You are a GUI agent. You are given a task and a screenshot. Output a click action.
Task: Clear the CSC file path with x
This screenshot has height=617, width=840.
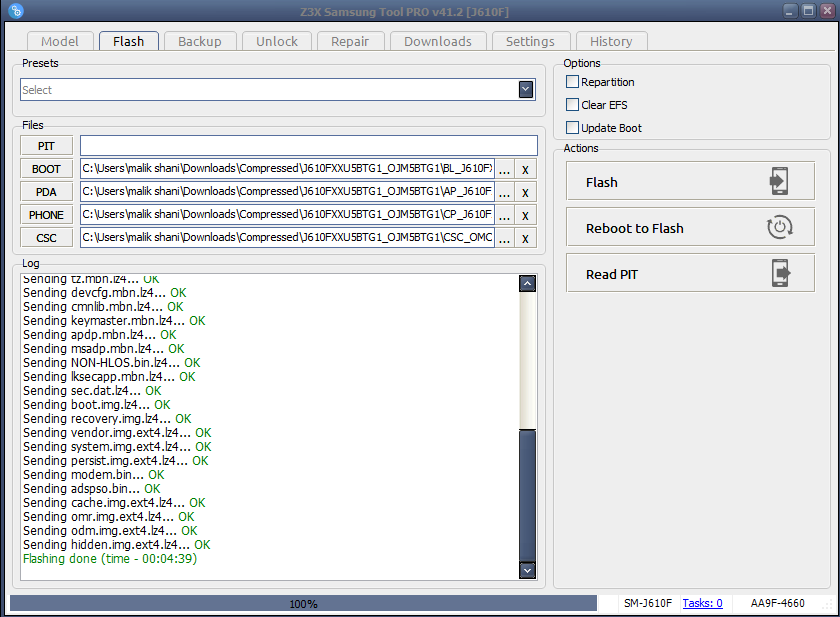click(525, 238)
